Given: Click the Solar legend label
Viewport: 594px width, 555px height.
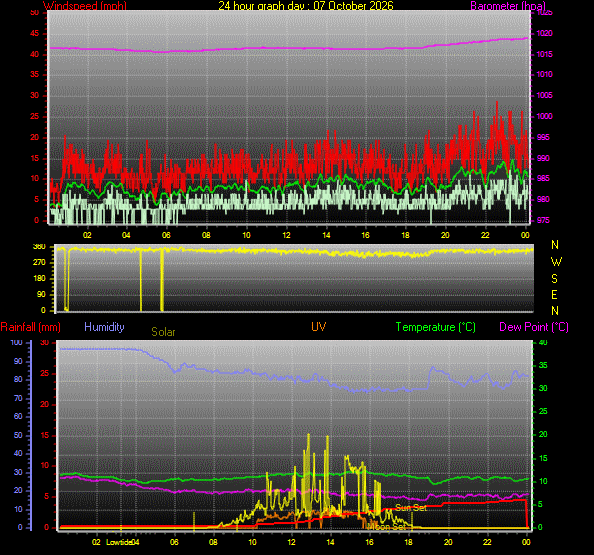Looking at the screenshot, I should click(163, 332).
